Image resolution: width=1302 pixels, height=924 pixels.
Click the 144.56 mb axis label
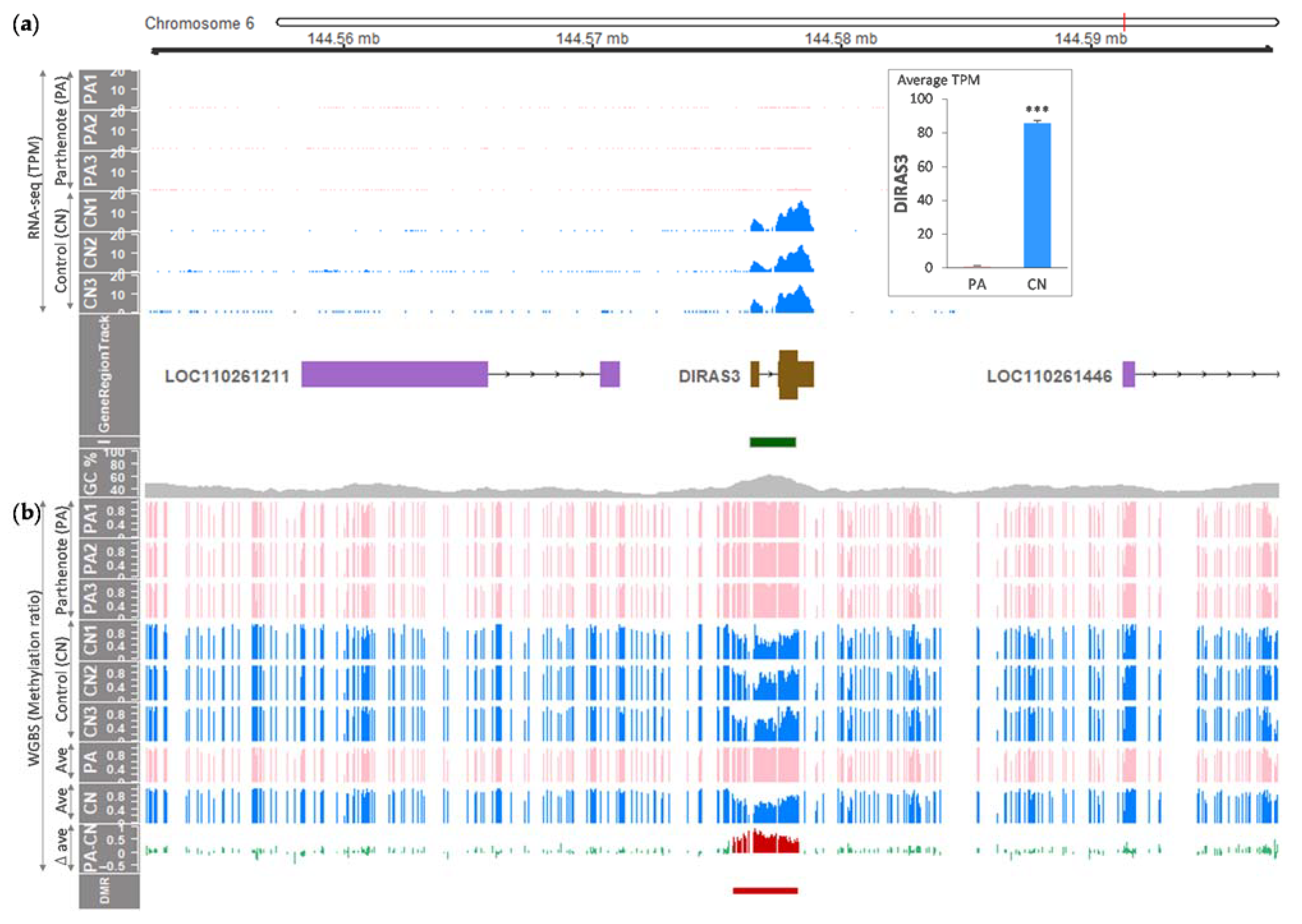pyautogui.click(x=344, y=39)
